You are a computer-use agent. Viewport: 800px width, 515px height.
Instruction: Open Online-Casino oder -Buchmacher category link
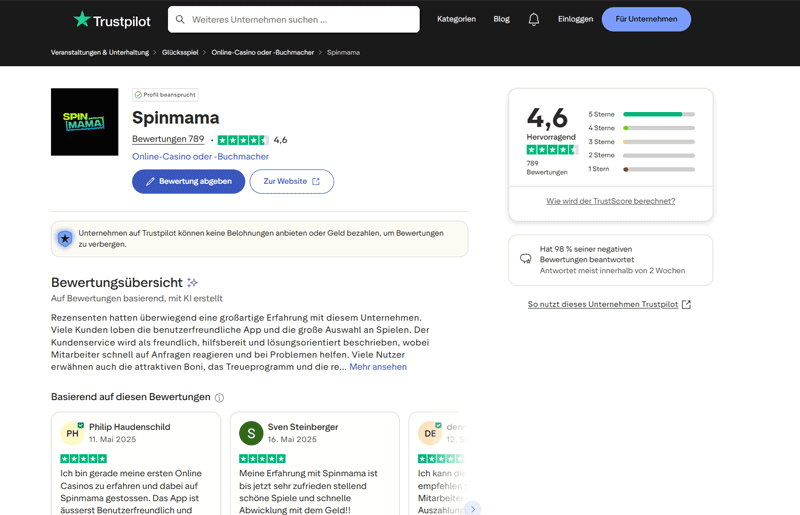click(x=200, y=156)
